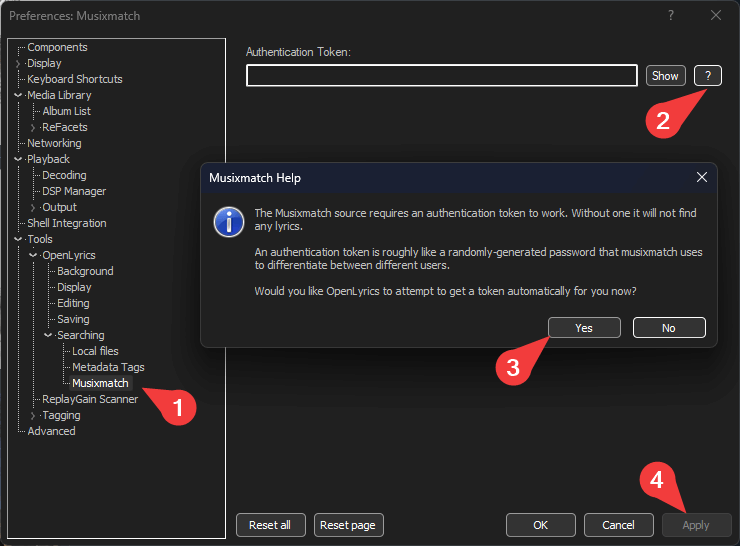Collapse the OpenLyrics tree node

pos(33,255)
